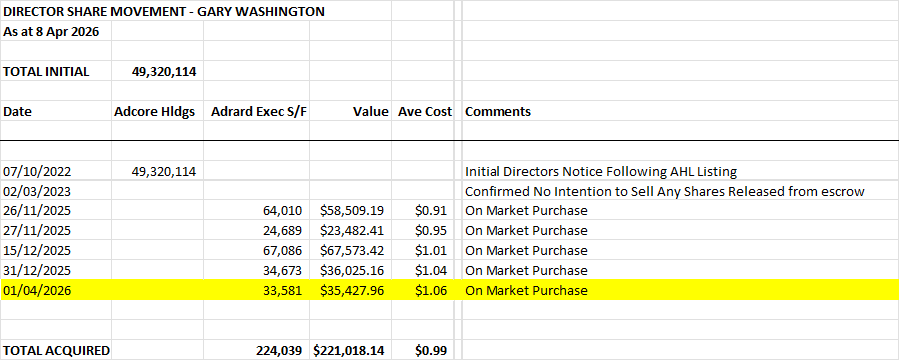Viewport: 900px width, 361px height.
Task: Select the title cell 'DIRECTOR SHARE MOVEMENT - GARY WASHINGTON'
Action: click(x=164, y=11)
